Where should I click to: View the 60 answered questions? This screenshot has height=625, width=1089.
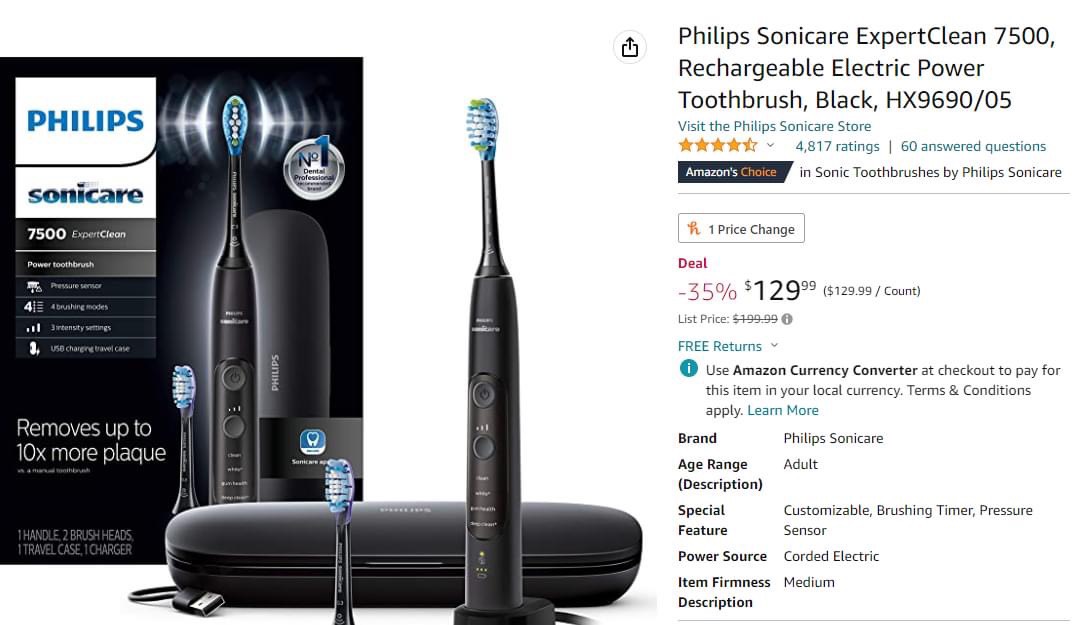[973, 147]
